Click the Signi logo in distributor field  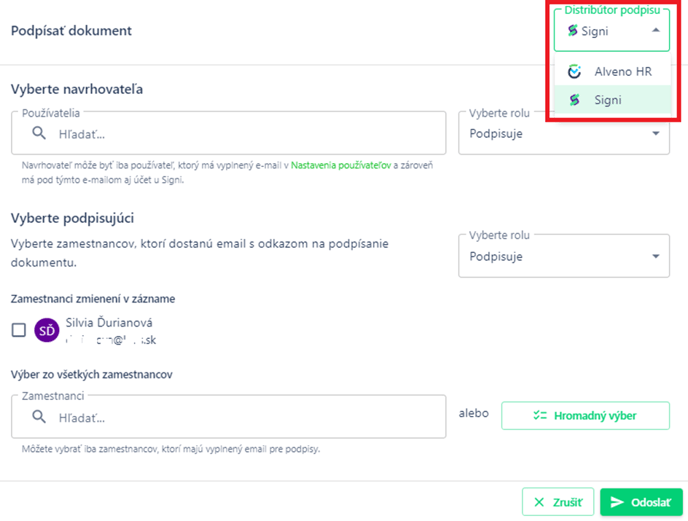[x=572, y=31]
